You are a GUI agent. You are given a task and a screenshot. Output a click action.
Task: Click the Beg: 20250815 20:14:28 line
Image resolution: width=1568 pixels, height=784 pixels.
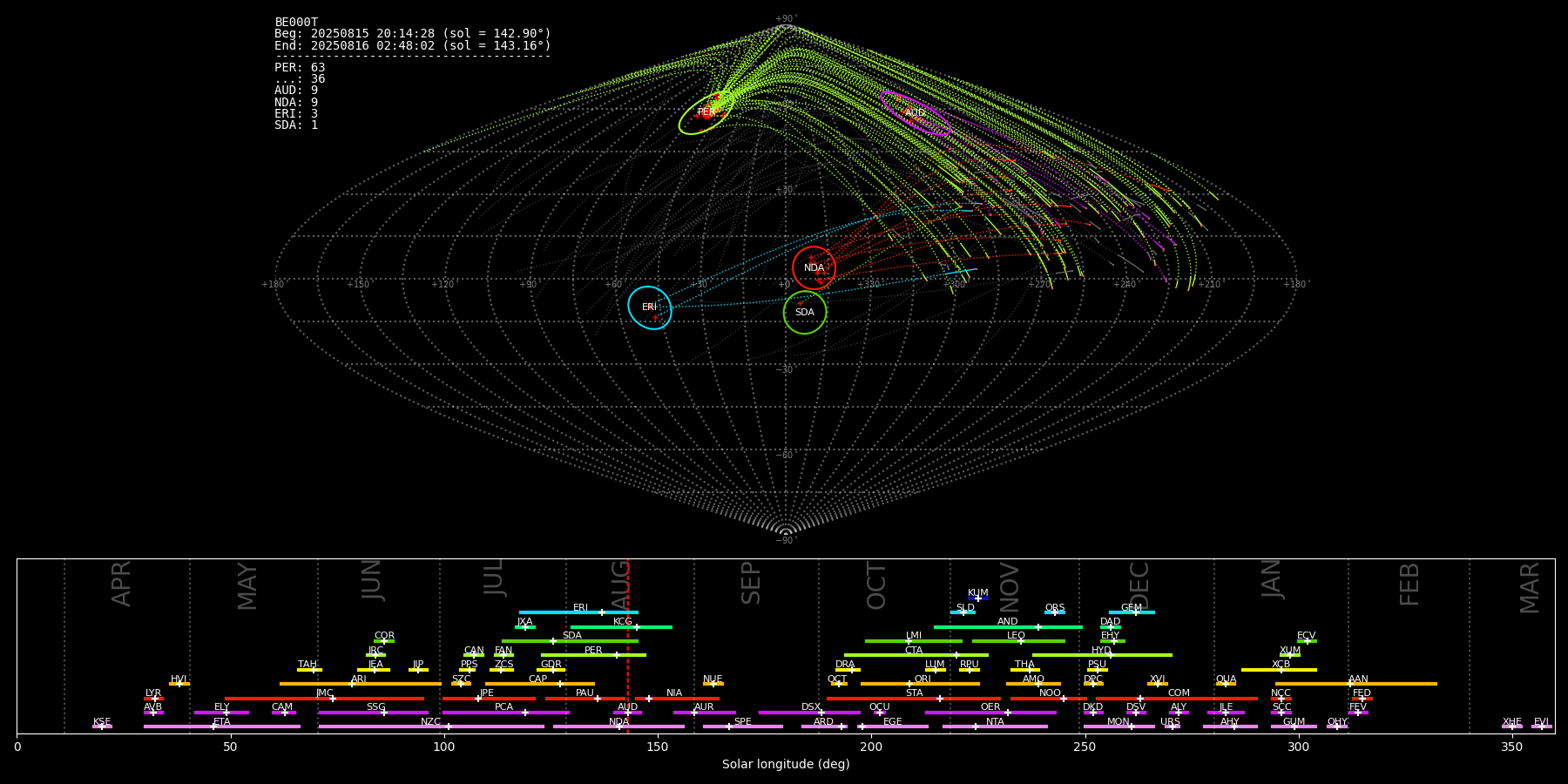coord(413,34)
